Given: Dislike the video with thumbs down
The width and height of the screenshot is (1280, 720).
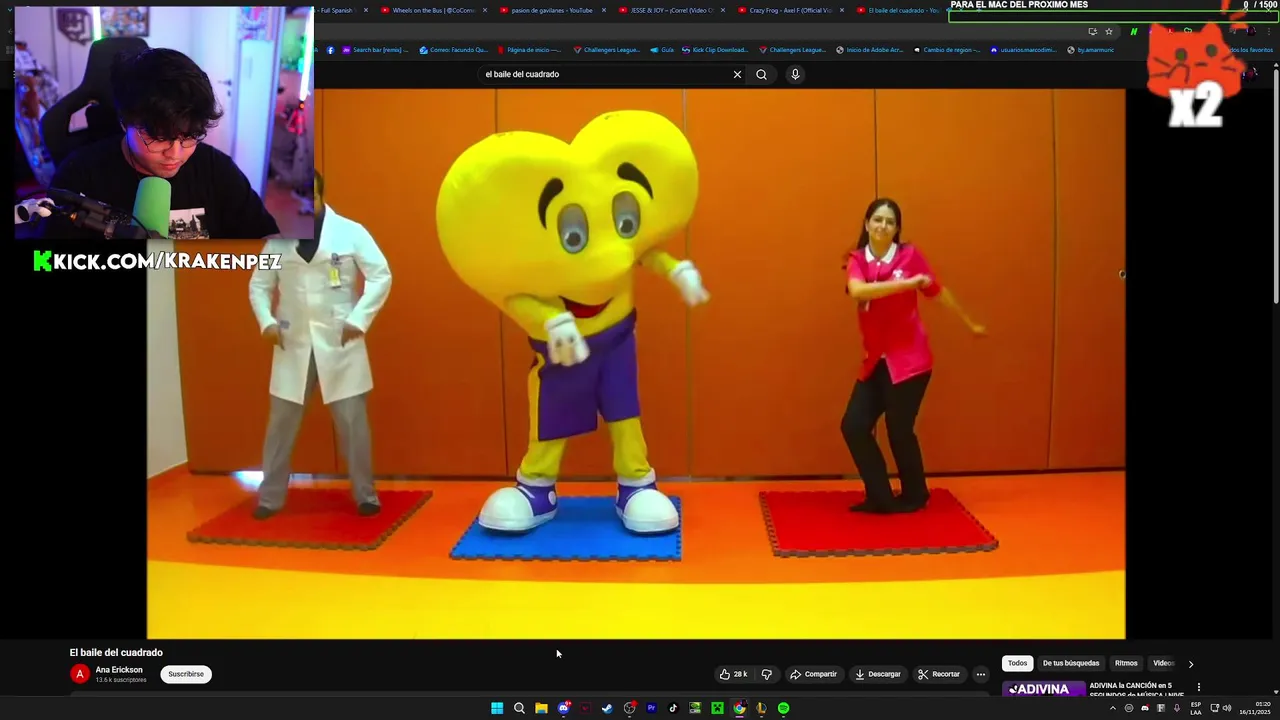Looking at the screenshot, I should pos(767,674).
